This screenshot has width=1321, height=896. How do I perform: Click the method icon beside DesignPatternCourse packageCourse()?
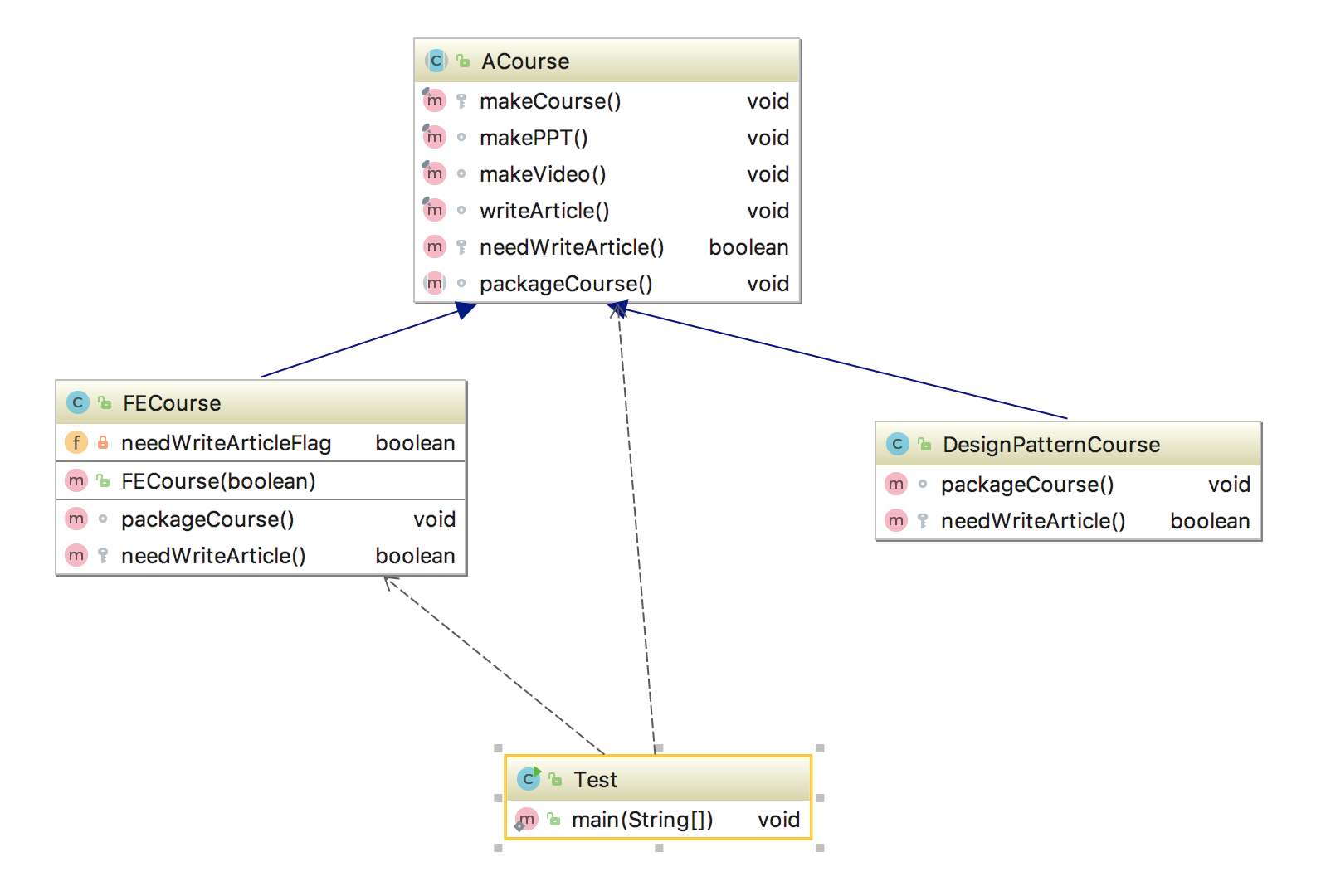[896, 484]
